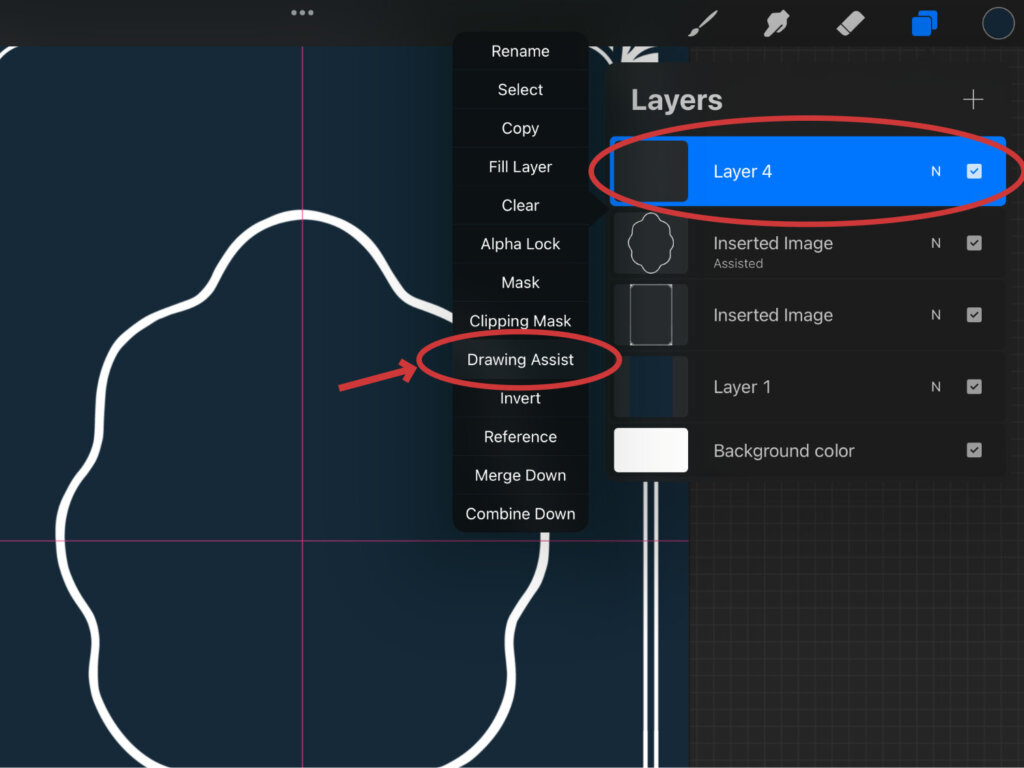
Task: Click the Rename option
Action: pyautogui.click(x=520, y=51)
